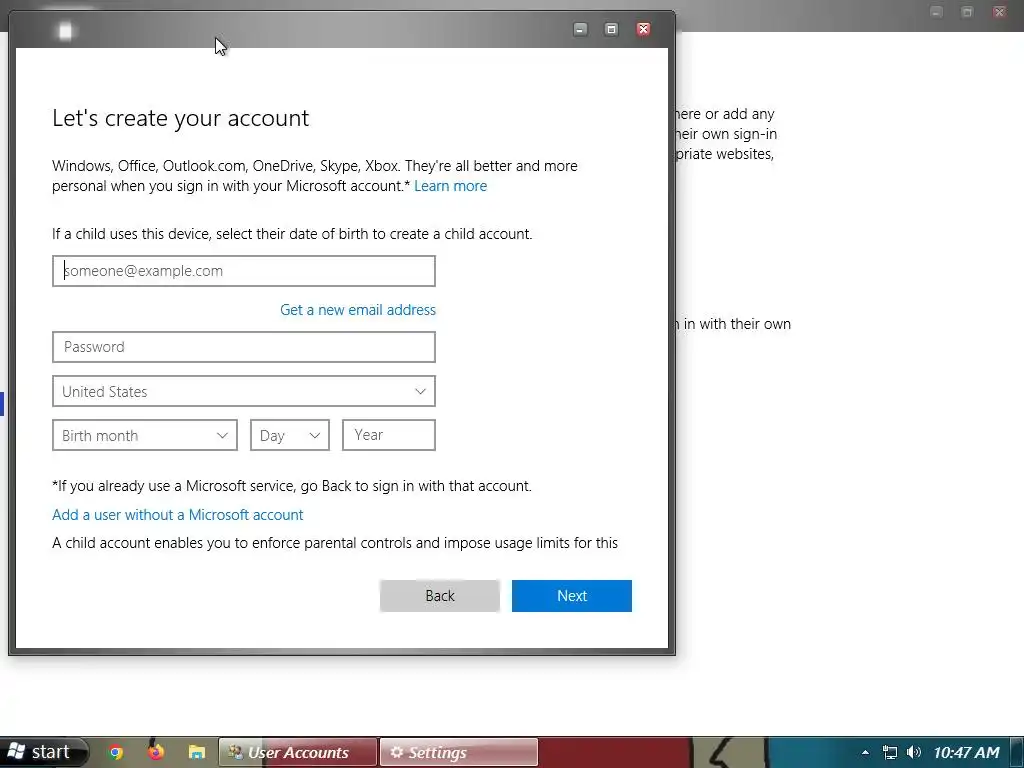Open the United States country dropdown

click(244, 391)
